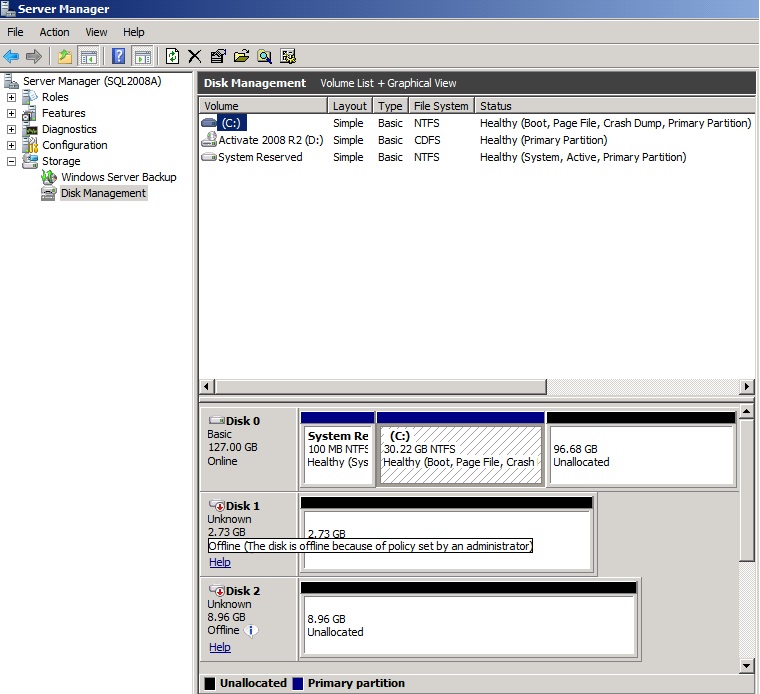The image size is (760, 694).
Task: Select the Disk 2 8.96 GB Unallocated block
Action: coord(469,619)
